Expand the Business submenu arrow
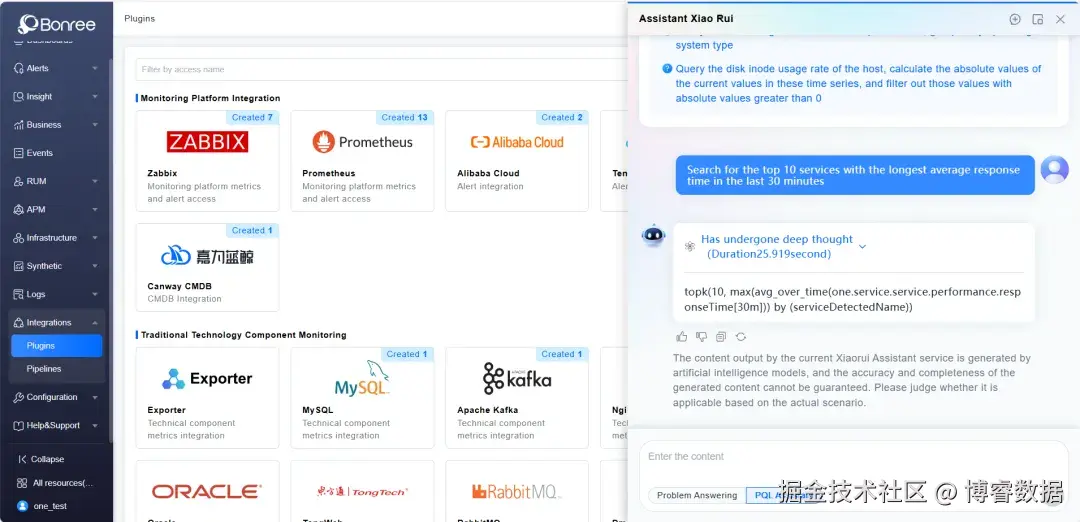 (x=94, y=125)
